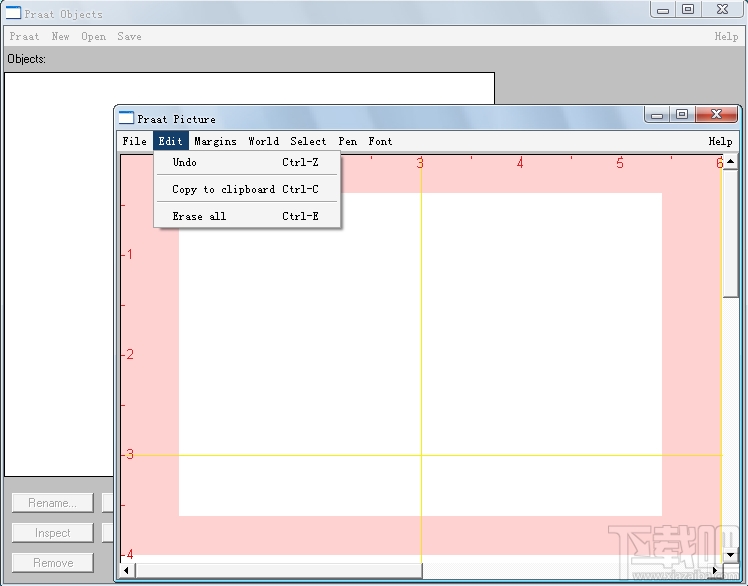Image resolution: width=748 pixels, height=586 pixels.
Task: Open the Praat menu in Praat Objects
Action: (x=24, y=36)
